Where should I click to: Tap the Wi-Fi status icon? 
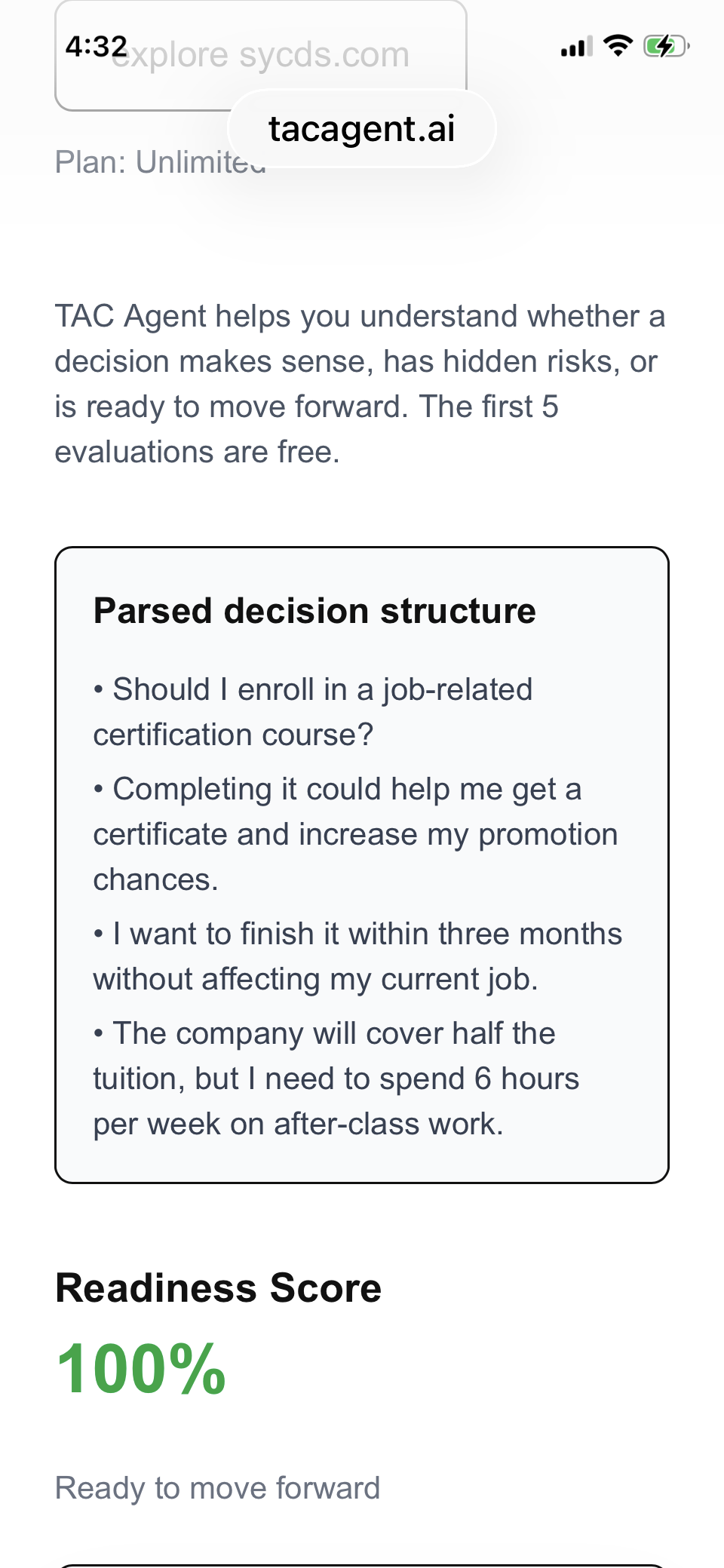pos(618,46)
